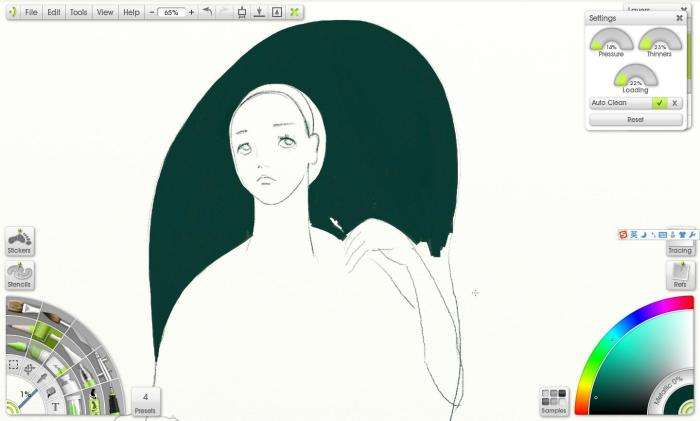The image size is (700, 421).
Task: Open the Refs panel
Action: (x=680, y=274)
